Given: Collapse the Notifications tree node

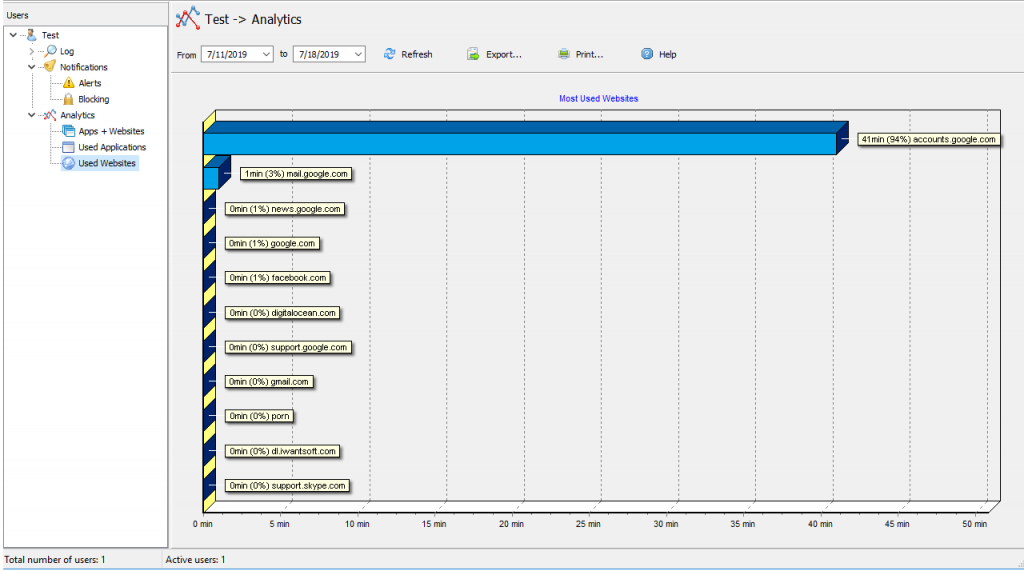Looking at the screenshot, I should [x=31, y=67].
